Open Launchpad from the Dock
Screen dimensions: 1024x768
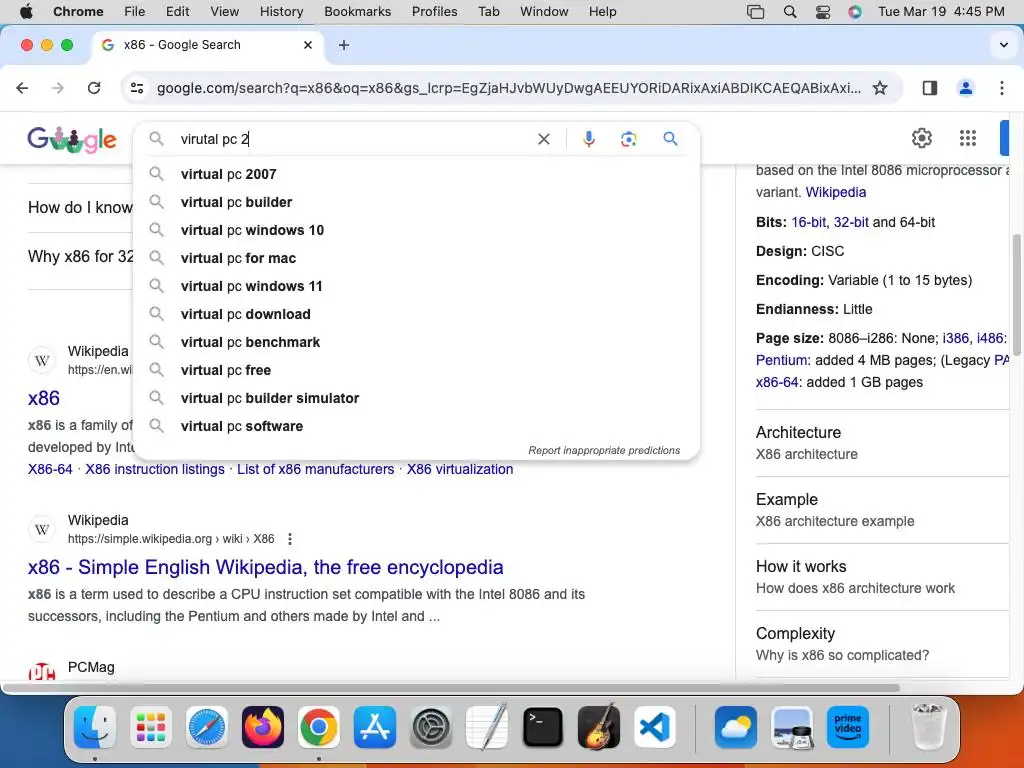[x=151, y=727]
